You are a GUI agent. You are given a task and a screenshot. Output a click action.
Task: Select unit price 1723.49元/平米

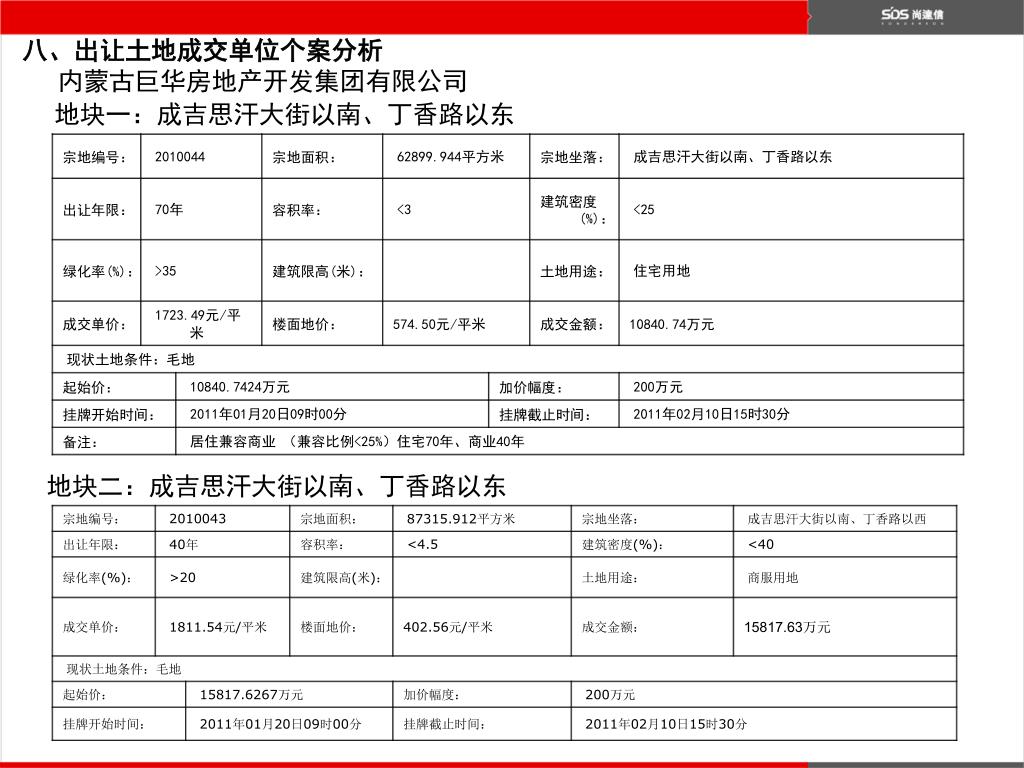click(x=197, y=324)
